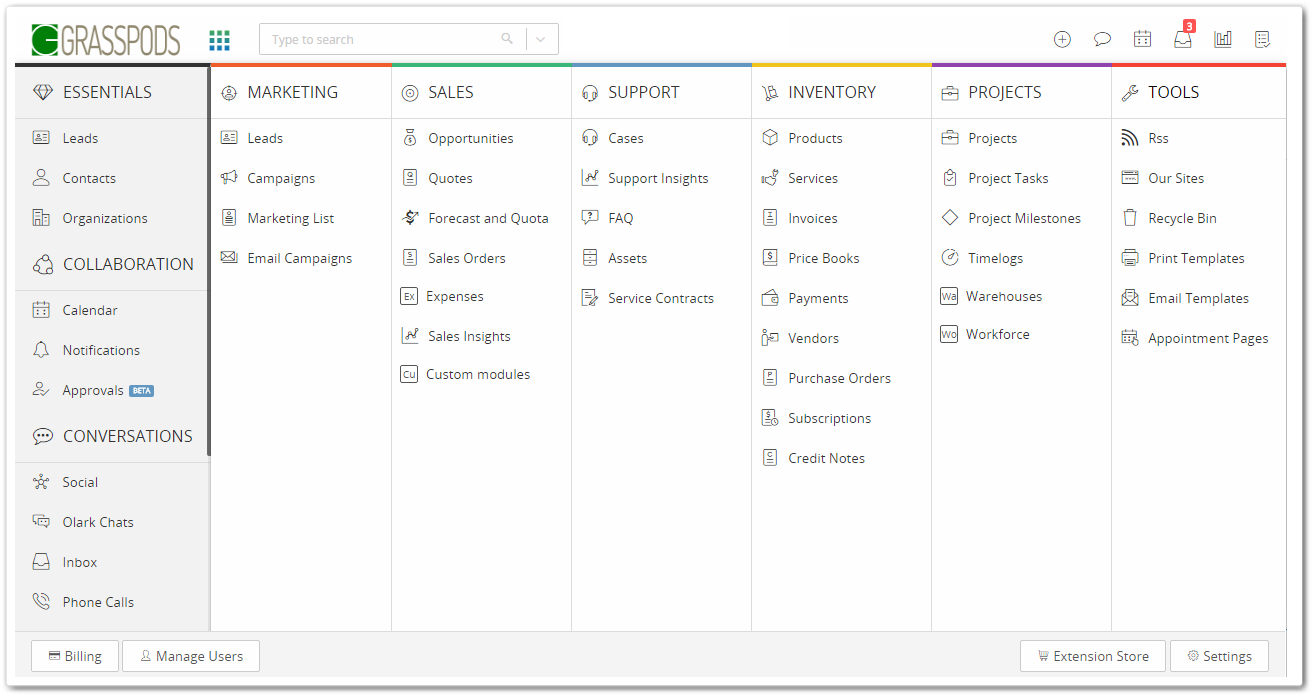Open the chat bubble icon in header
1315x698 pixels.
(1102, 40)
